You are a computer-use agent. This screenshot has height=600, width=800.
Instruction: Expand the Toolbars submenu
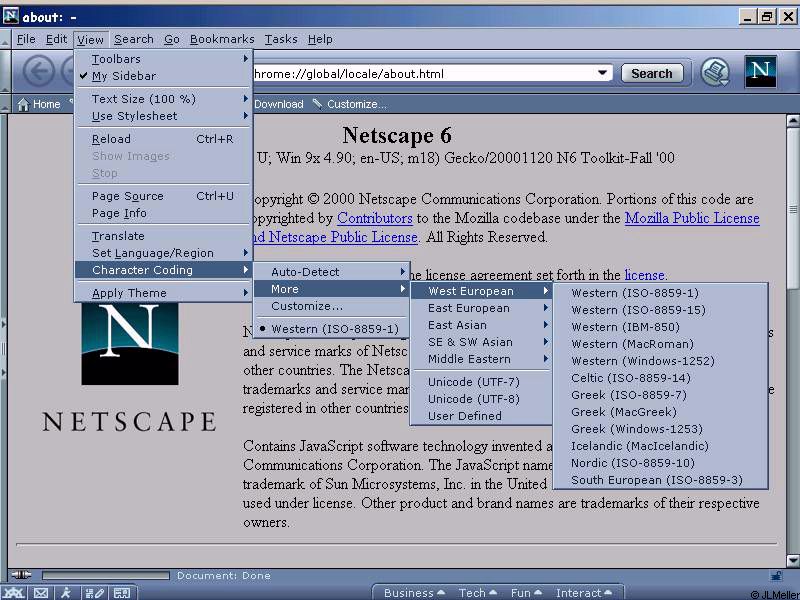[x=163, y=59]
